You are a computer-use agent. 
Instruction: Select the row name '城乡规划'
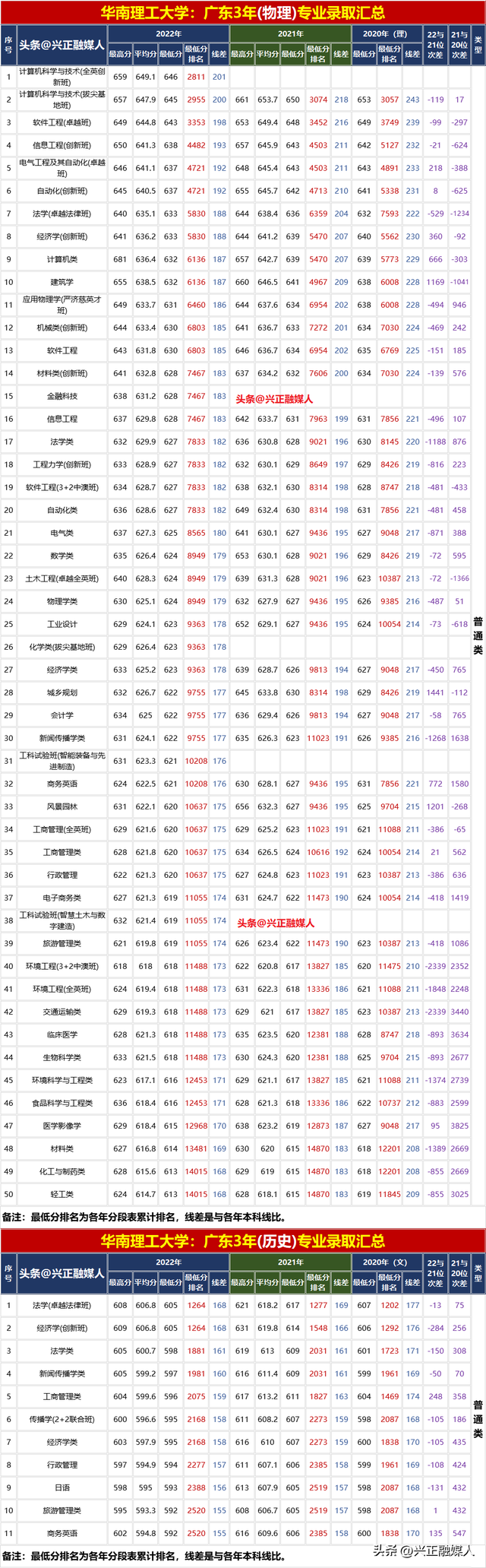pyautogui.click(x=62, y=692)
